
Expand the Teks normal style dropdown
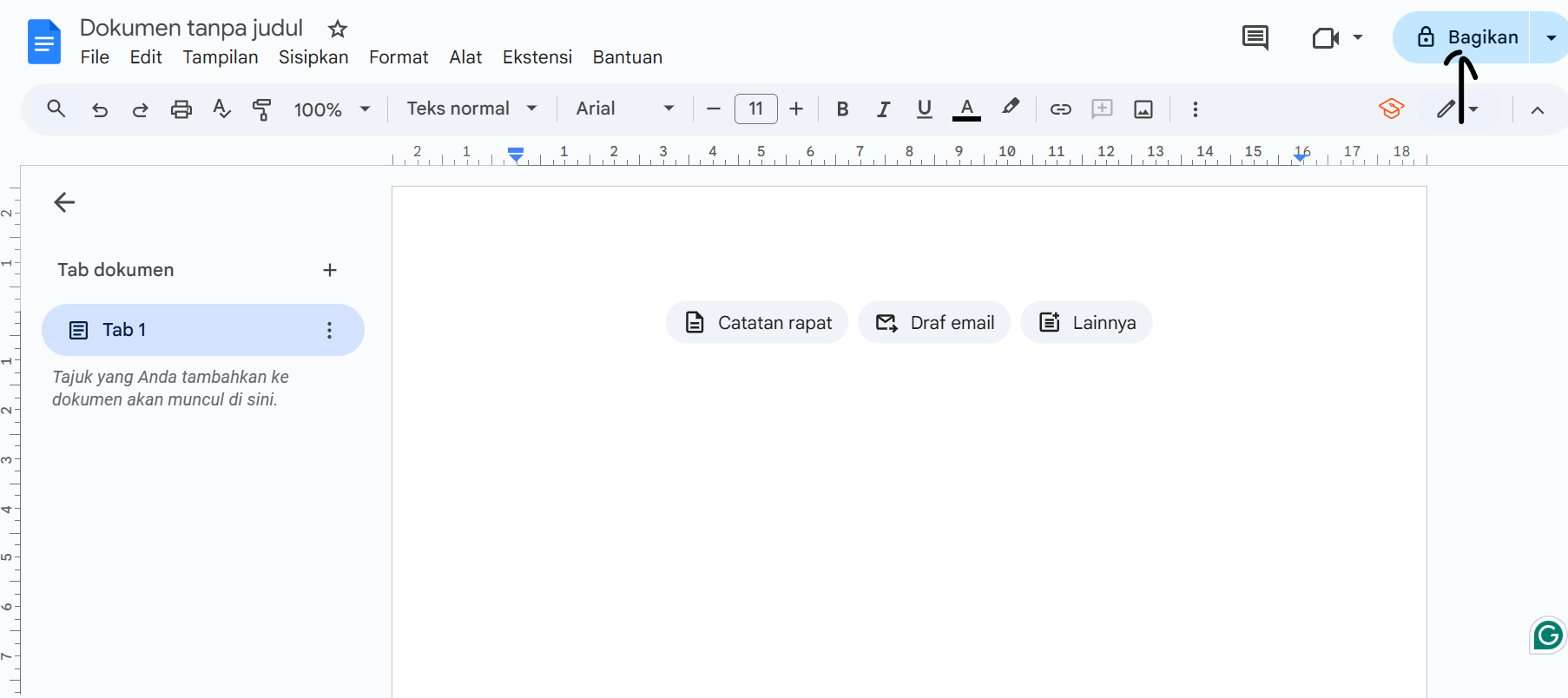click(471, 109)
